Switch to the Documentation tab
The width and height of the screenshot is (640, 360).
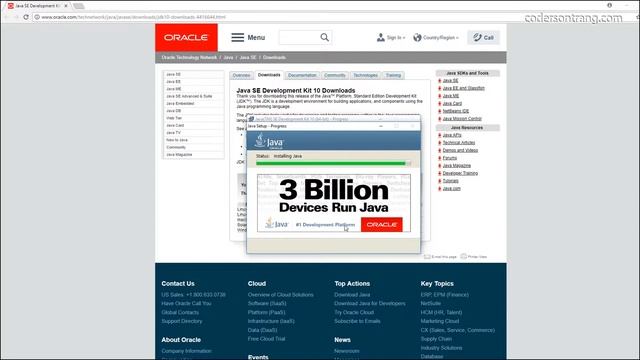(x=302, y=76)
